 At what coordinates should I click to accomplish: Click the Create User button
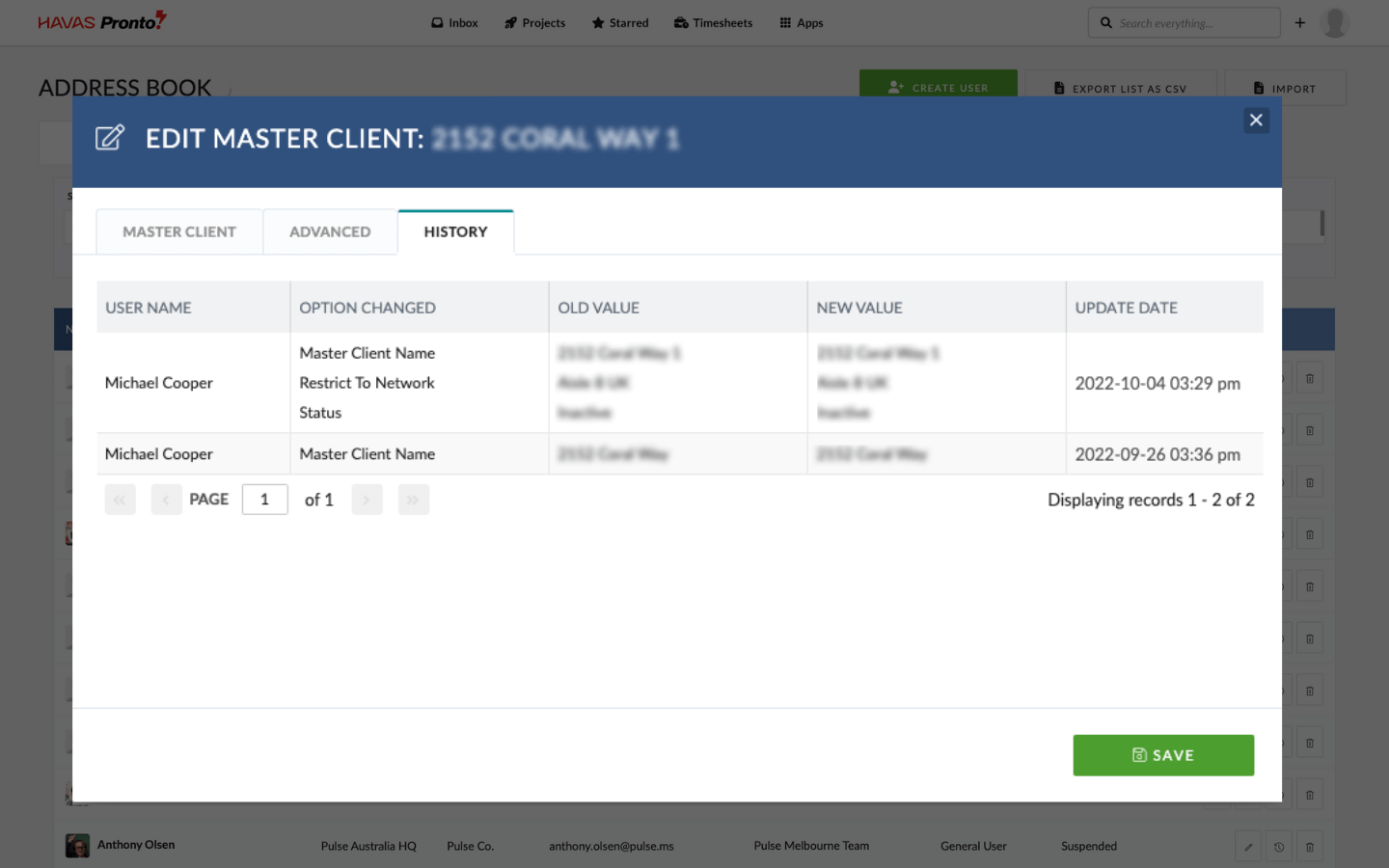939,84
